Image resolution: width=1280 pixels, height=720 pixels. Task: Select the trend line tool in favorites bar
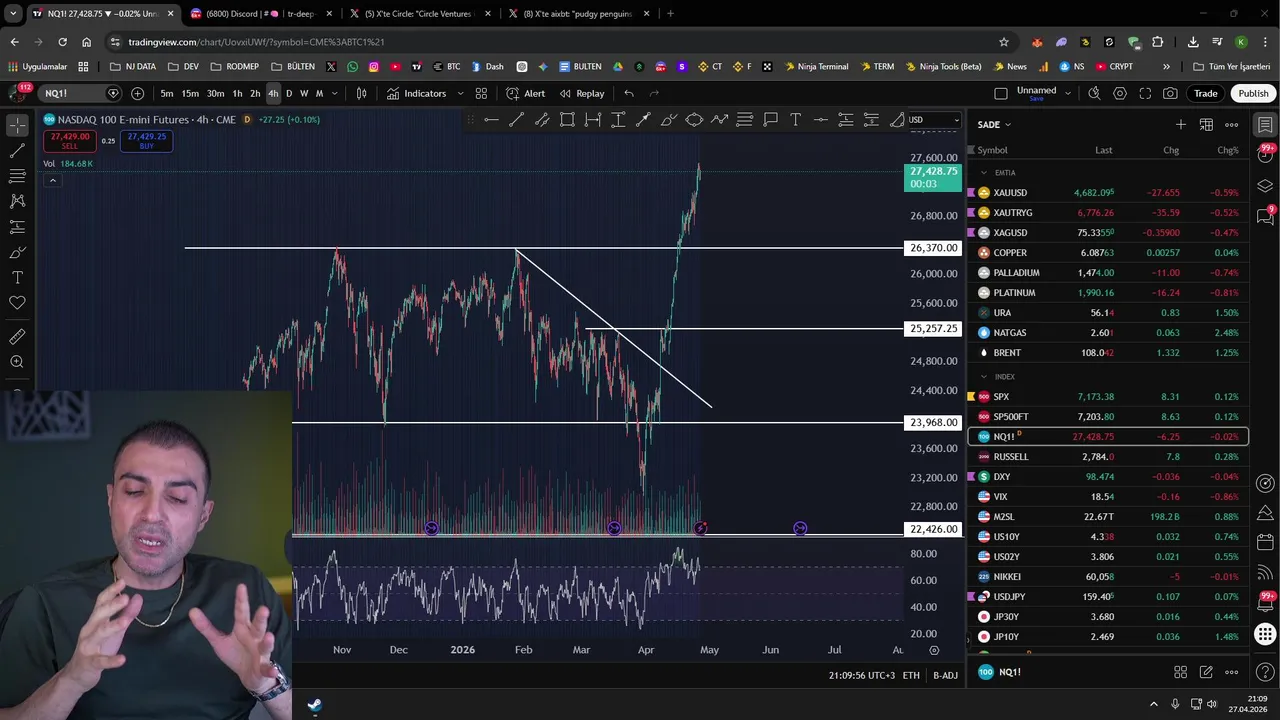click(516, 120)
